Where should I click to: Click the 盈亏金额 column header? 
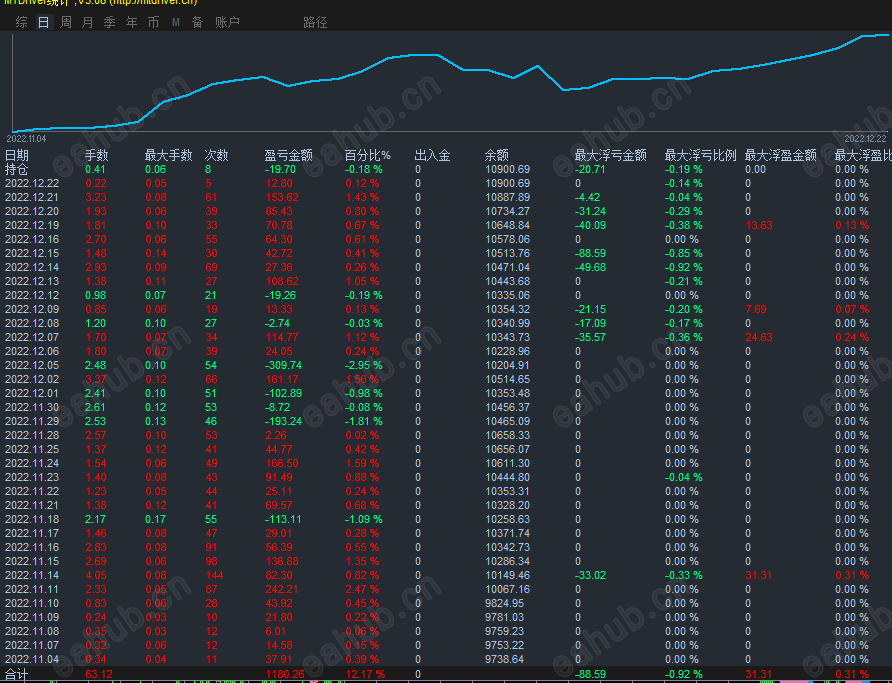point(288,155)
